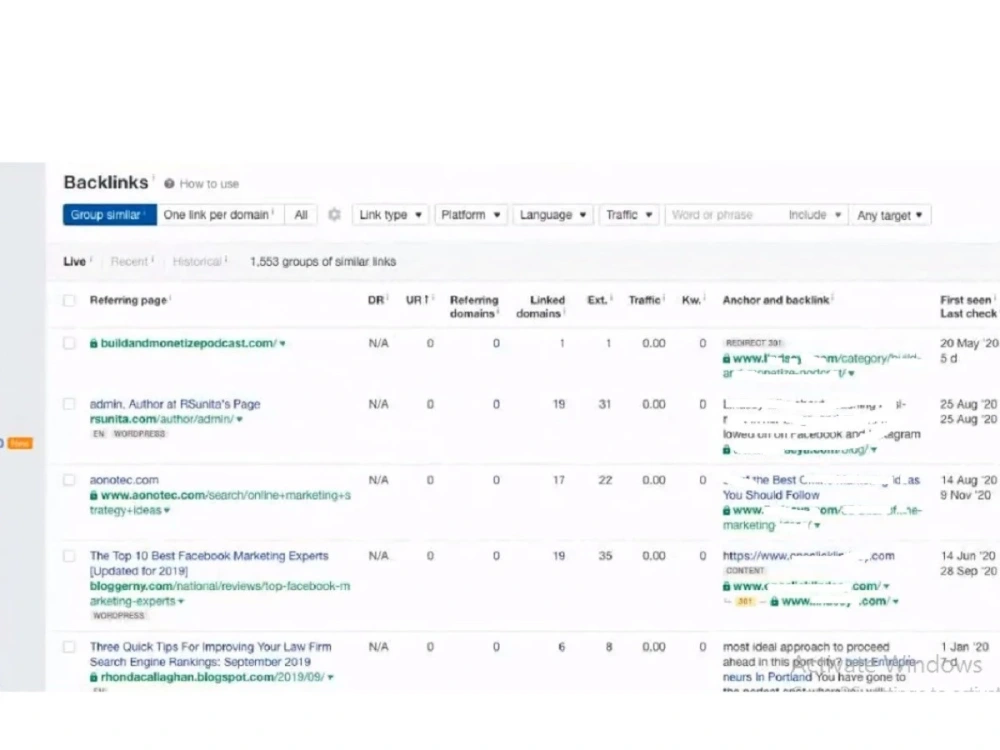Image resolution: width=1000 pixels, height=750 pixels.
Task: Click the lock icon beside buildandmonetizepodcast.com
Action: coord(94,343)
